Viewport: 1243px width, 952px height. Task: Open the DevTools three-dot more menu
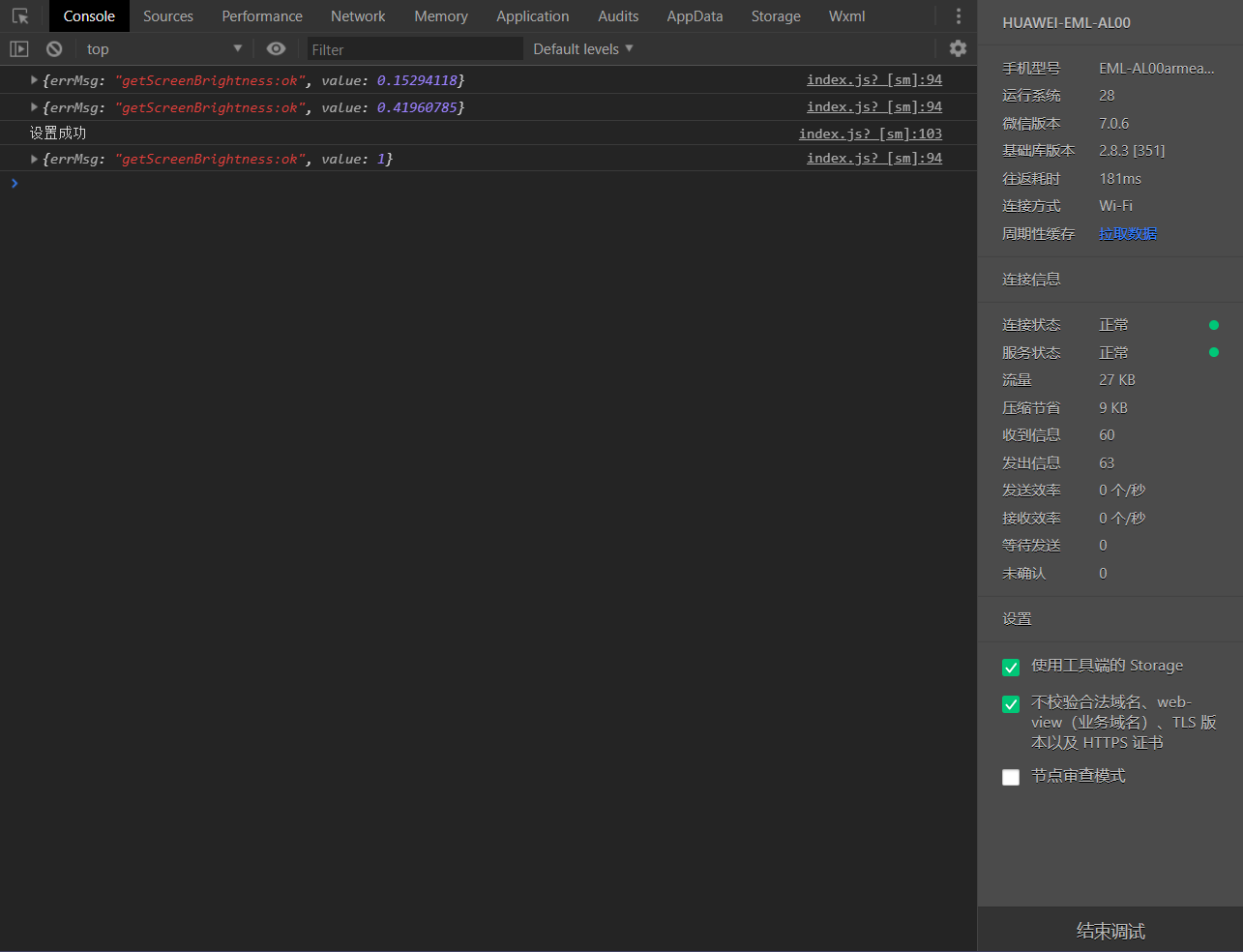point(959,16)
